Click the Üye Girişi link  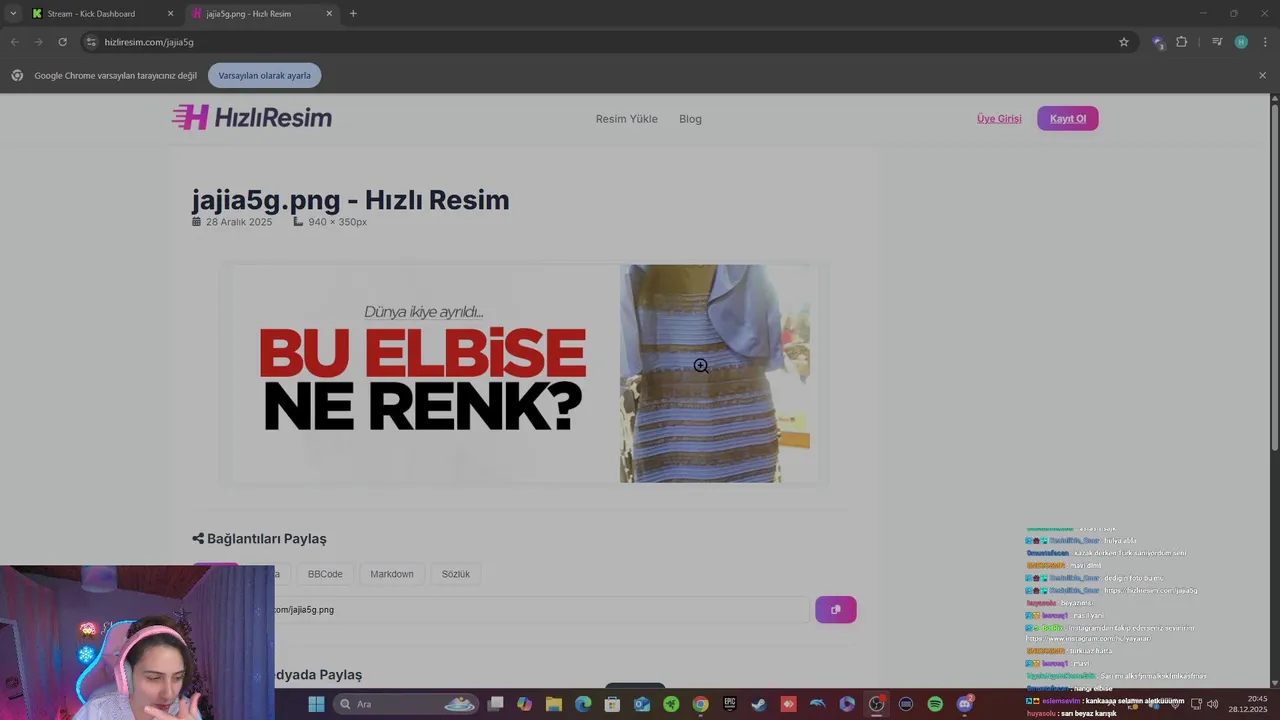999,119
